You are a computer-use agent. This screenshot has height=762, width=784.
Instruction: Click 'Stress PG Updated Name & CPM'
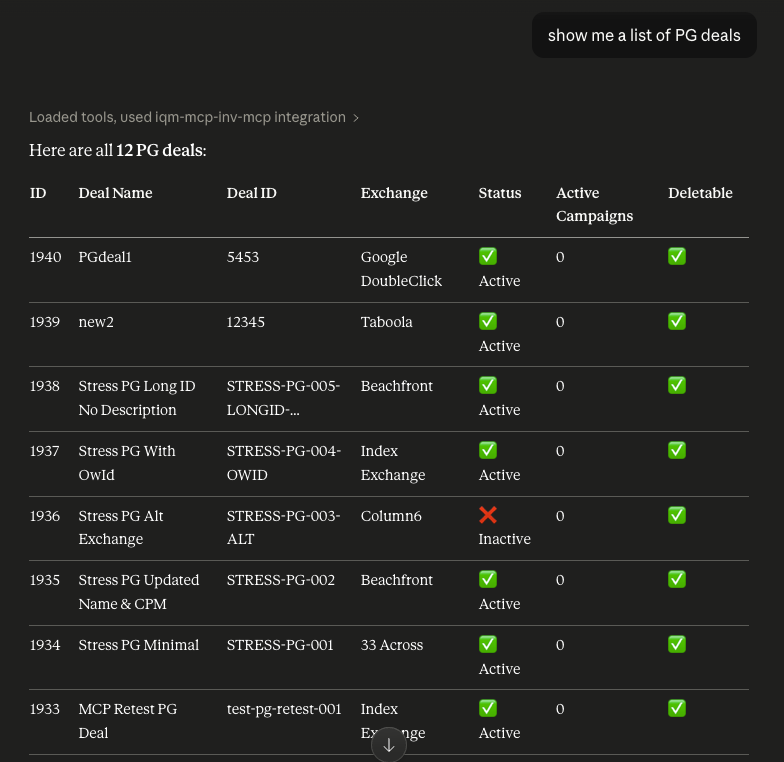(138, 592)
